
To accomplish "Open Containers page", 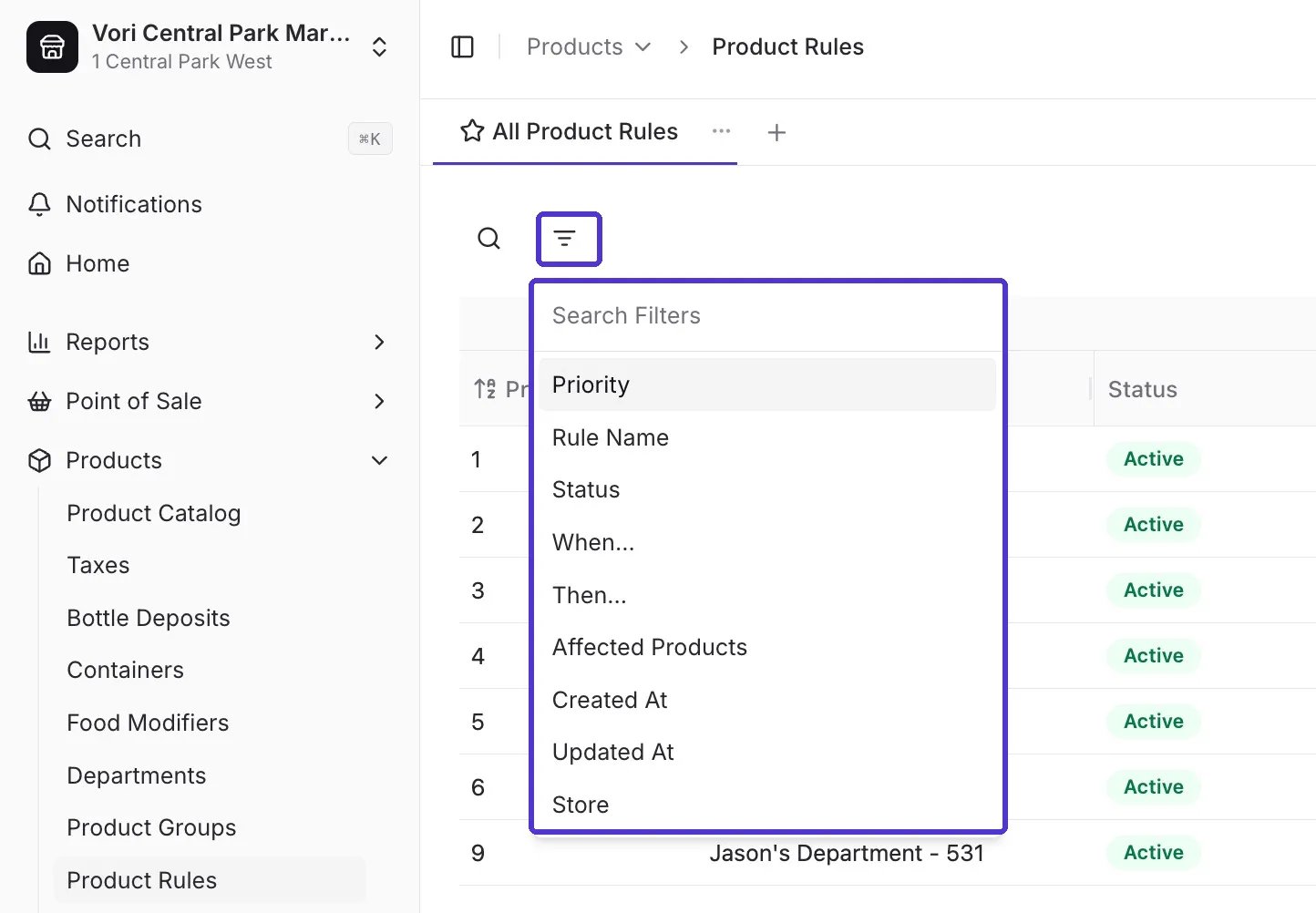I will point(126,670).
